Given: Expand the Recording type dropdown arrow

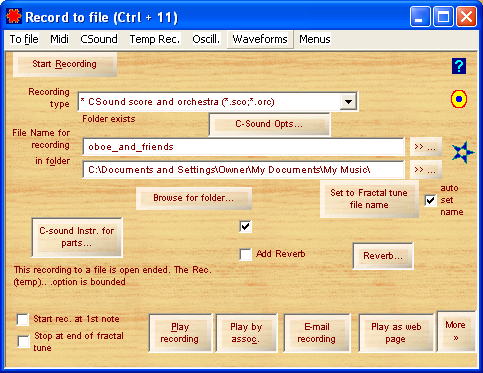Looking at the screenshot, I should [x=348, y=101].
